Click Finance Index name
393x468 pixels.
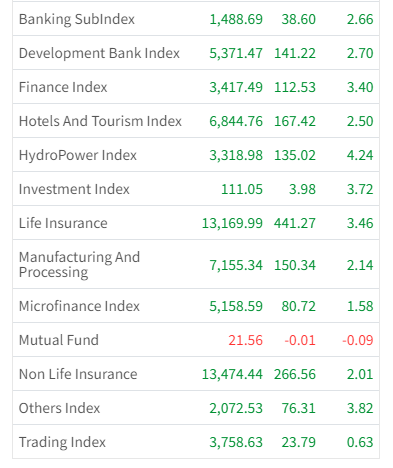pyautogui.click(x=63, y=87)
